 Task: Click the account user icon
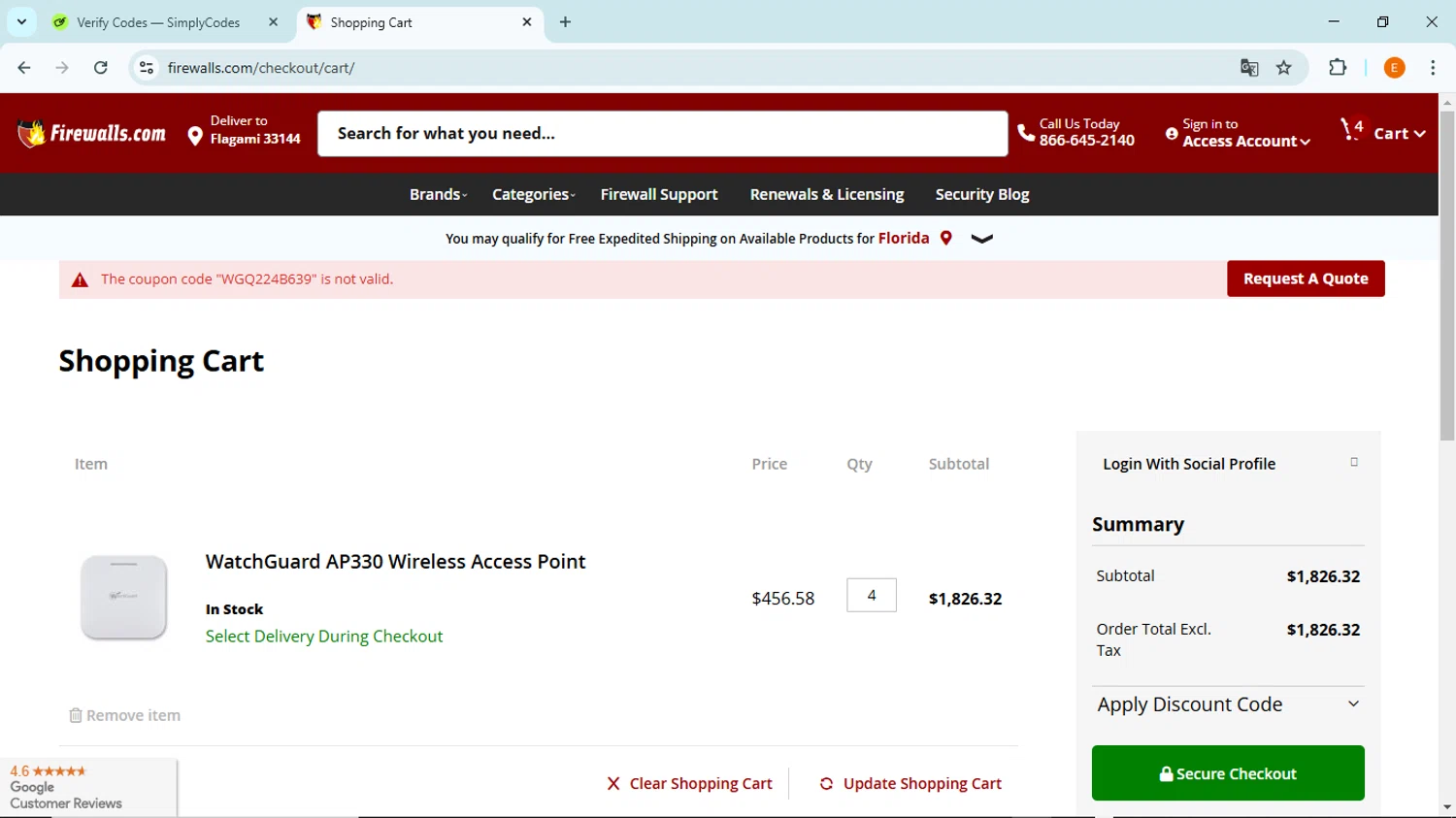(1172, 134)
